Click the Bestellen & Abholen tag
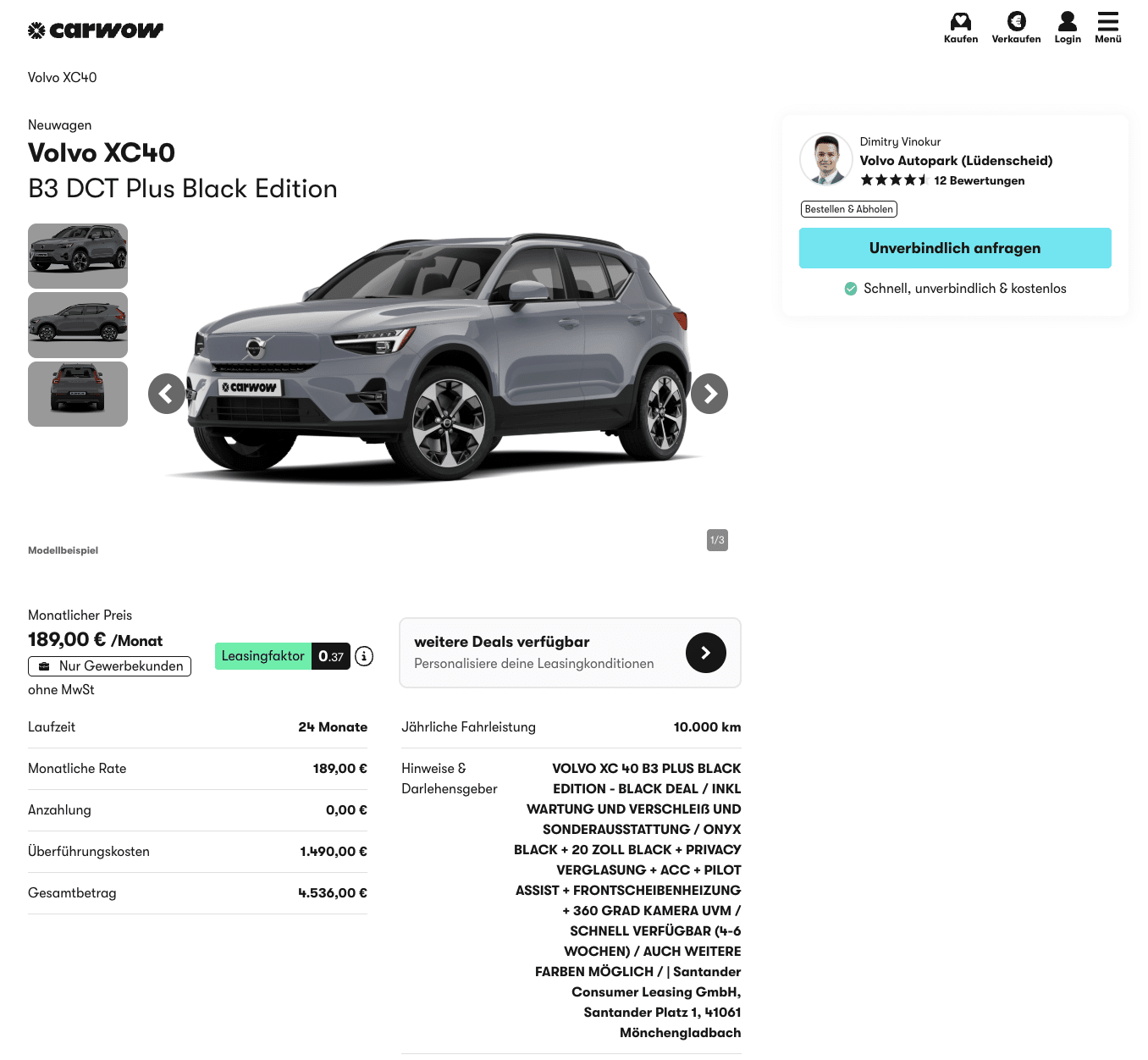 click(x=848, y=209)
